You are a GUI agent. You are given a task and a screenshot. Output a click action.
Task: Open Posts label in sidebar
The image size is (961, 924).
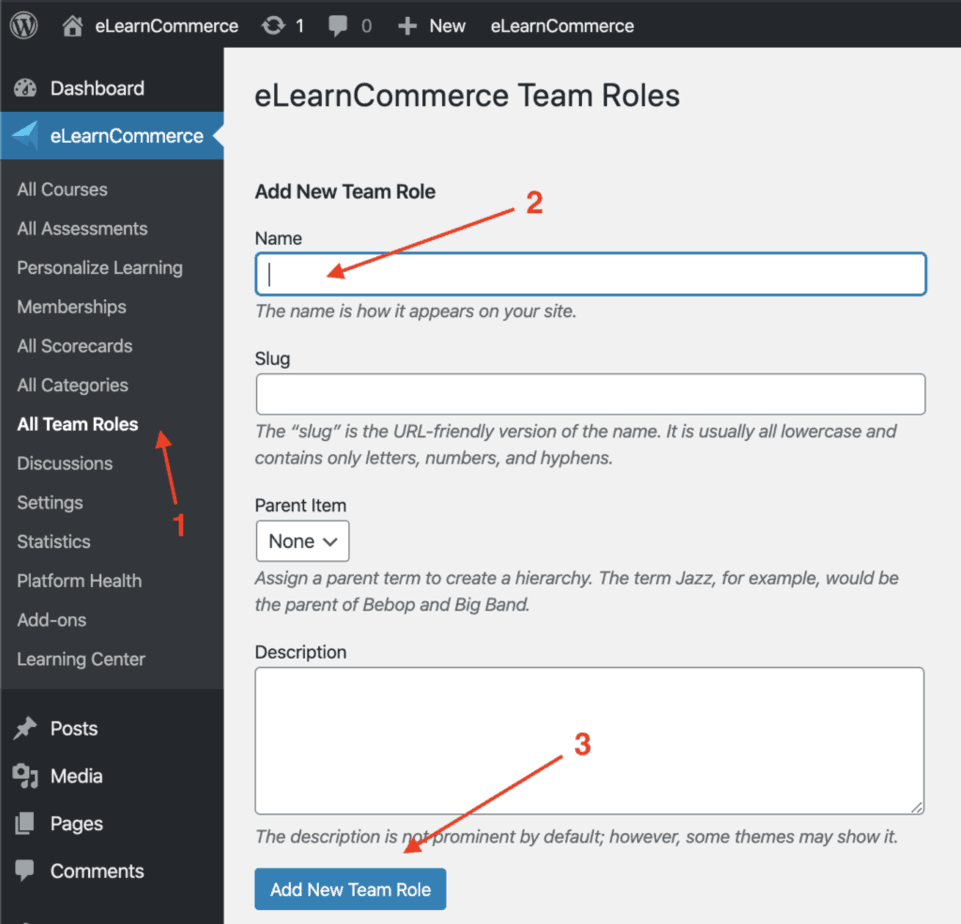74,729
